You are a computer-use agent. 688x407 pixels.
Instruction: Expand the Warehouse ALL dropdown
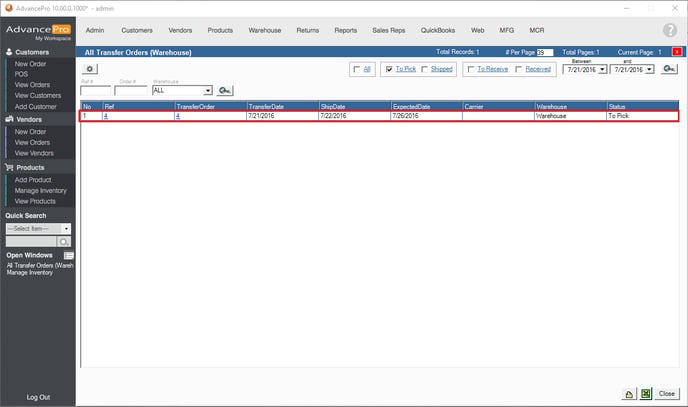[x=207, y=91]
